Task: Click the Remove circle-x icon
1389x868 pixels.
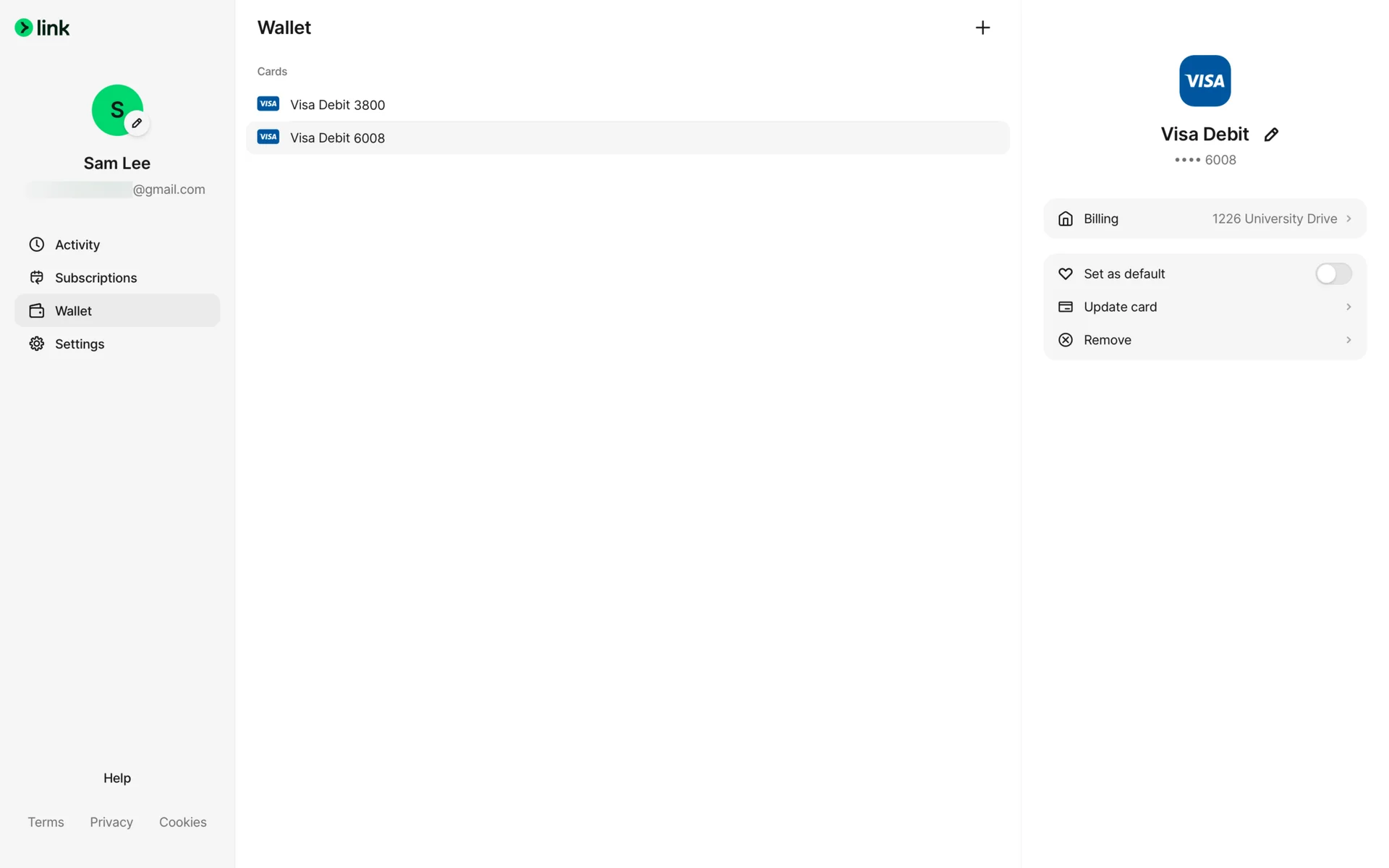Action: [1065, 340]
